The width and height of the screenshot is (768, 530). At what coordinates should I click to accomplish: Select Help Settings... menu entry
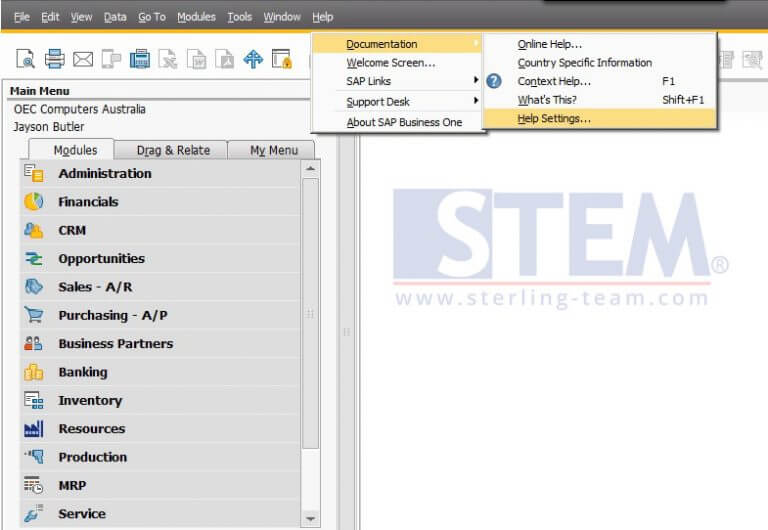click(x=600, y=119)
